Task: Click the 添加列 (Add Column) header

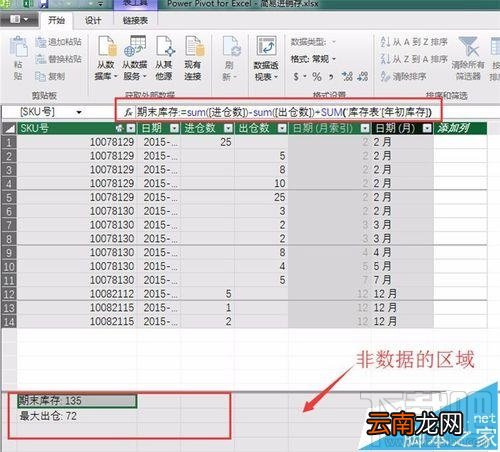Action: (460, 128)
